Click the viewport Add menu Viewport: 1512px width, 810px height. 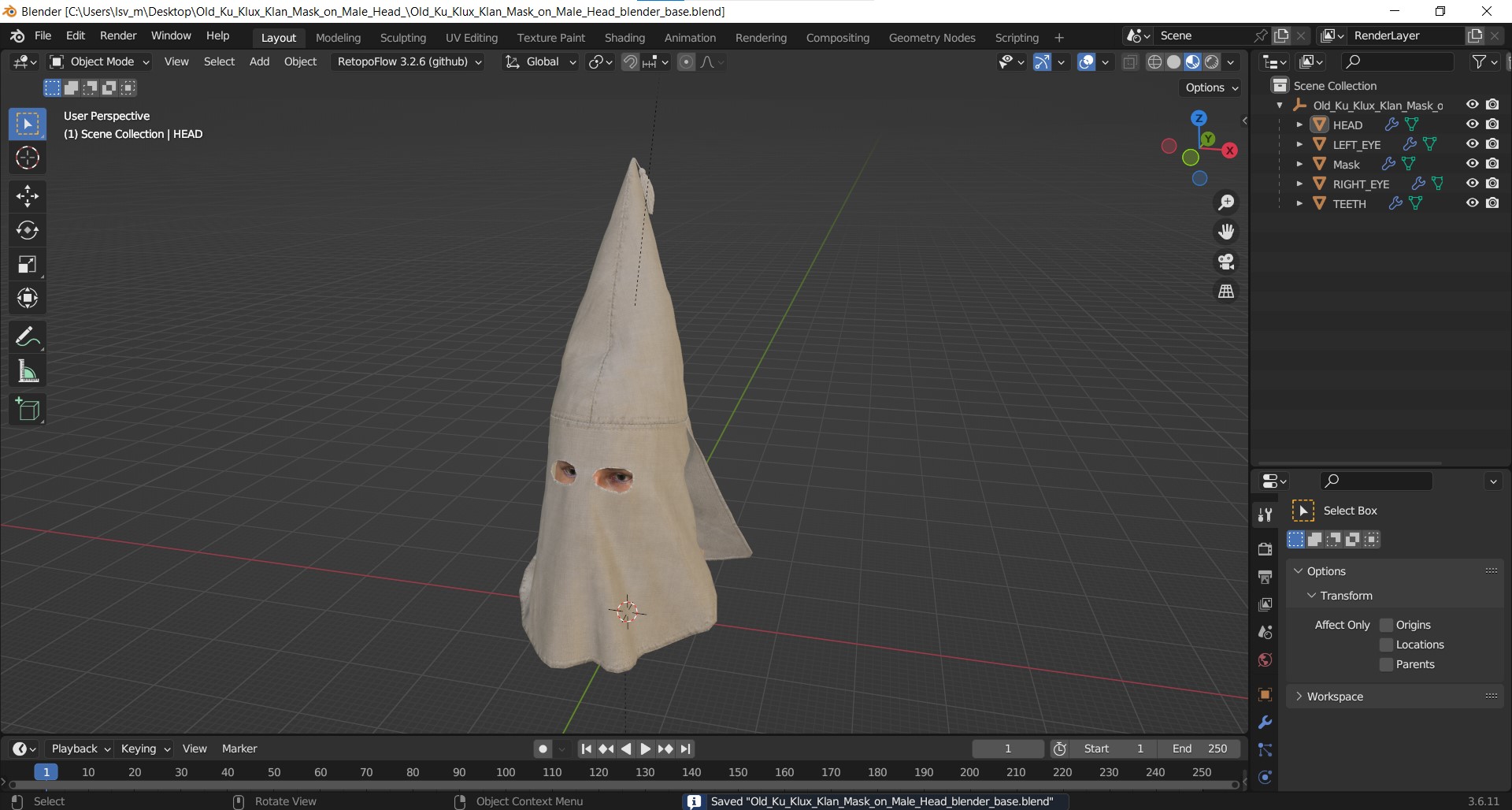point(259,61)
